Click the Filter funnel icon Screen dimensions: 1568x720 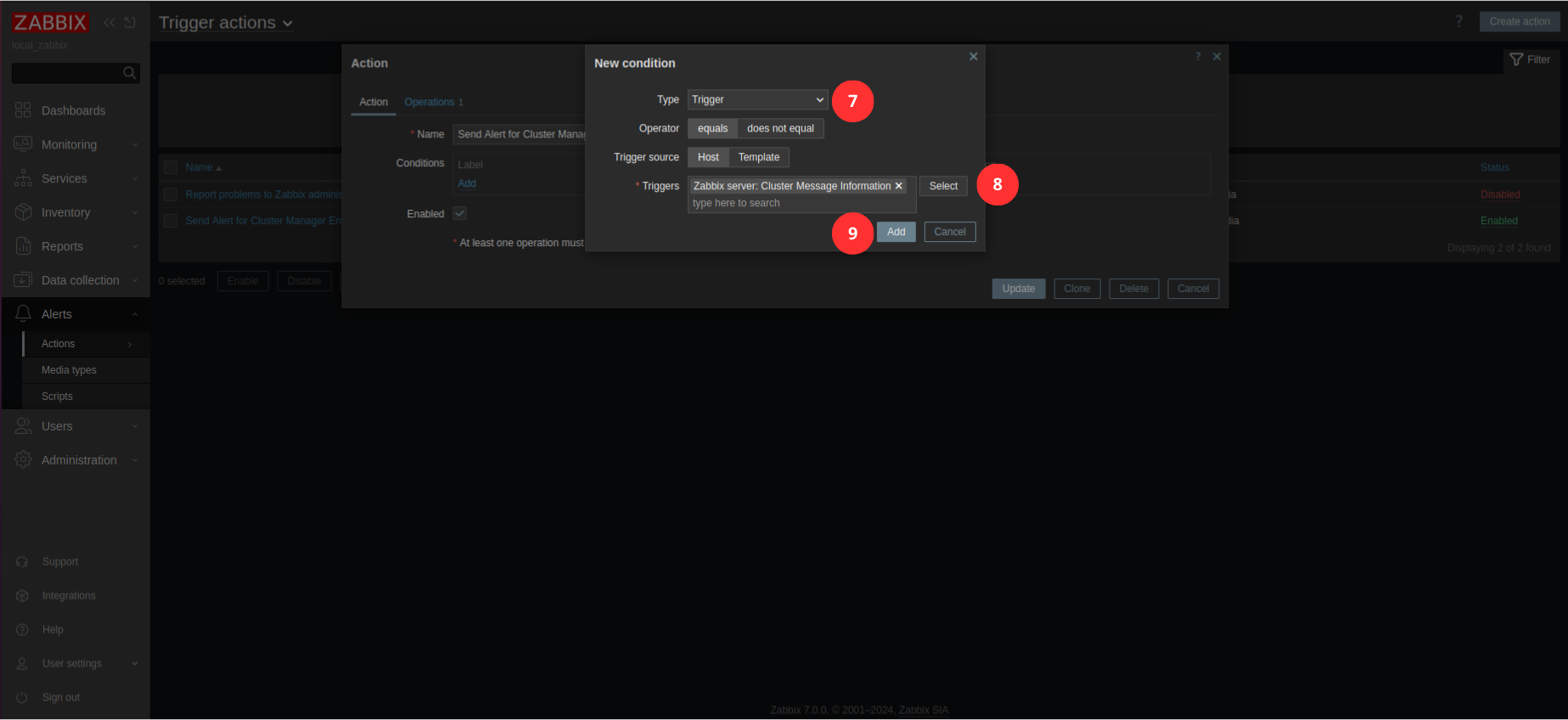click(1516, 59)
